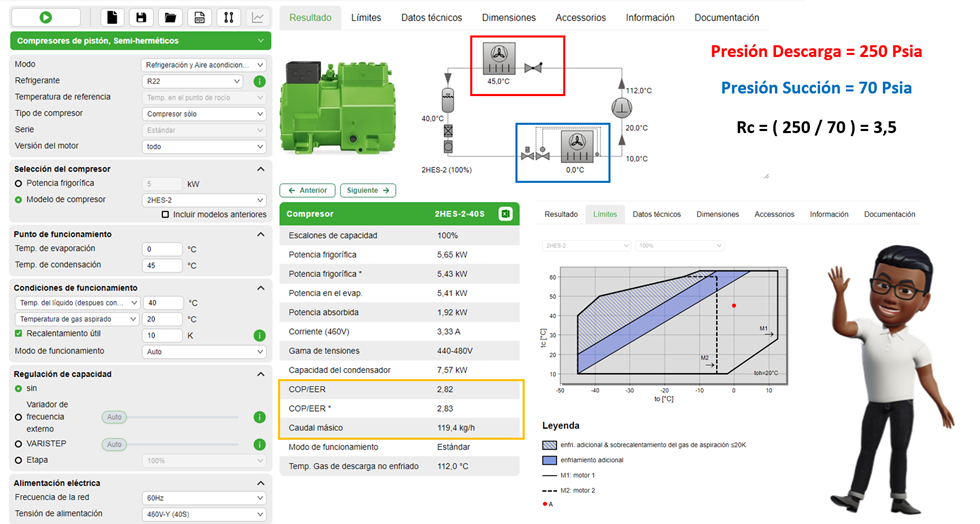Click the liquid receiver symbol in diagram
Screen dimensions: 980x524
click(x=448, y=101)
